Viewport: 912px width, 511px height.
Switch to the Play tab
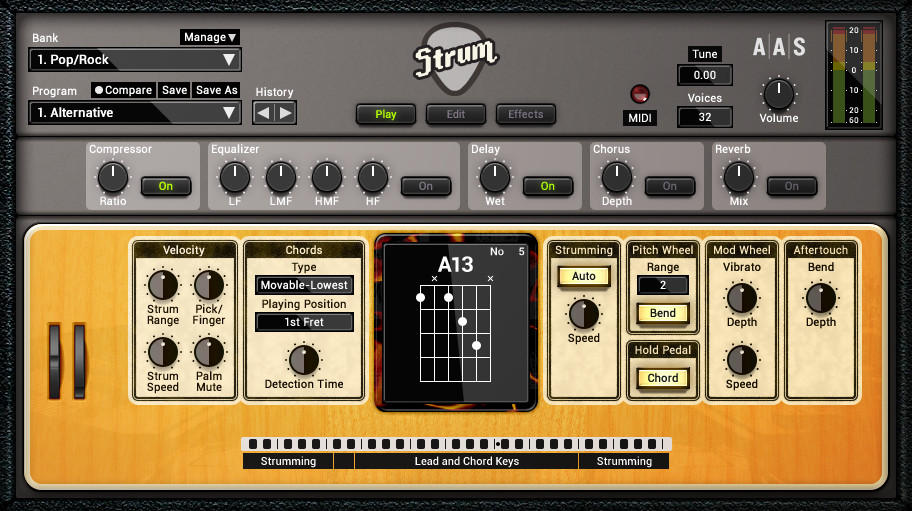pyautogui.click(x=386, y=114)
